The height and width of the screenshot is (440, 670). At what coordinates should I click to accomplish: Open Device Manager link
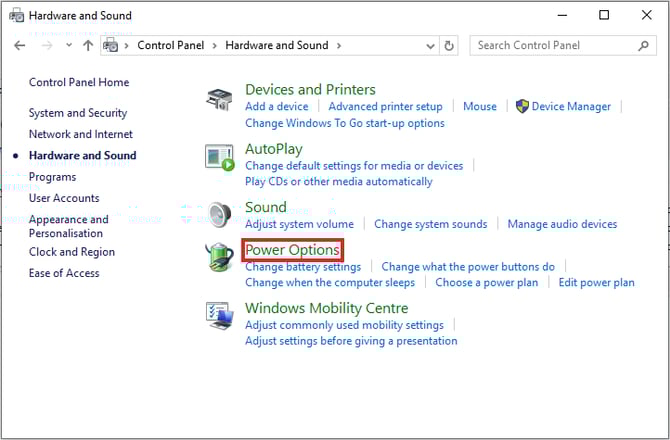click(x=571, y=106)
